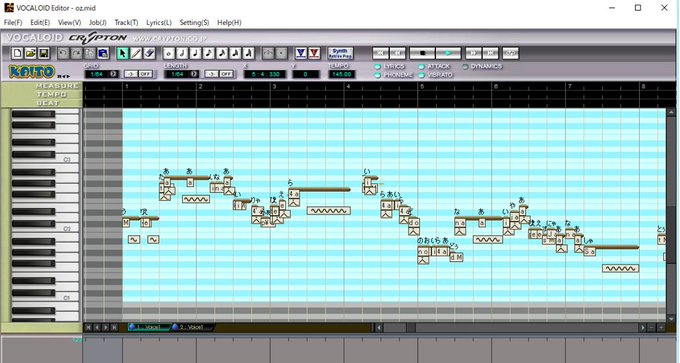Click the horizontal scrollbar thumb

(x=411, y=327)
